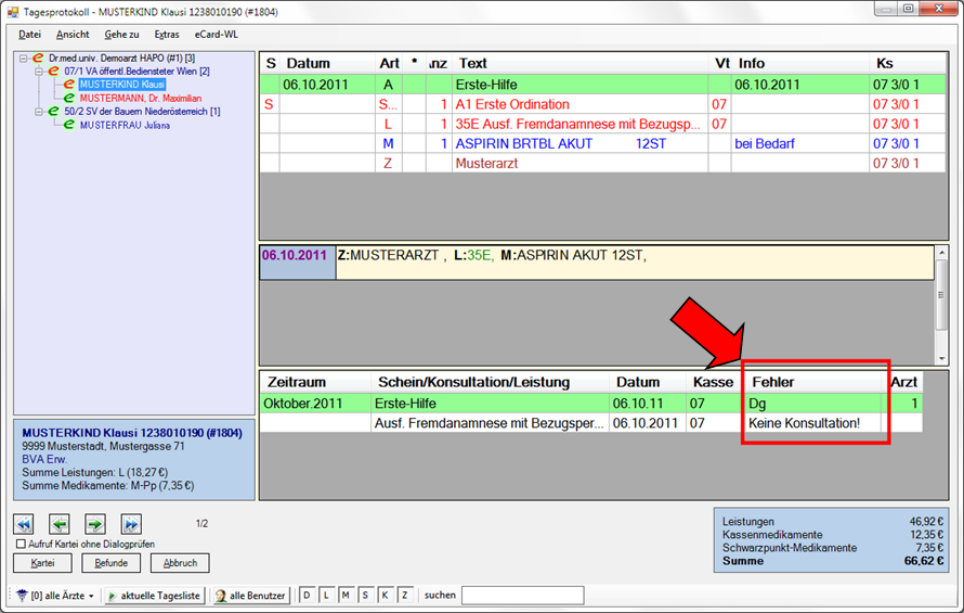Click the scroll-up arrow of the notes panel
The height and width of the screenshot is (613, 964).
pos(941,252)
